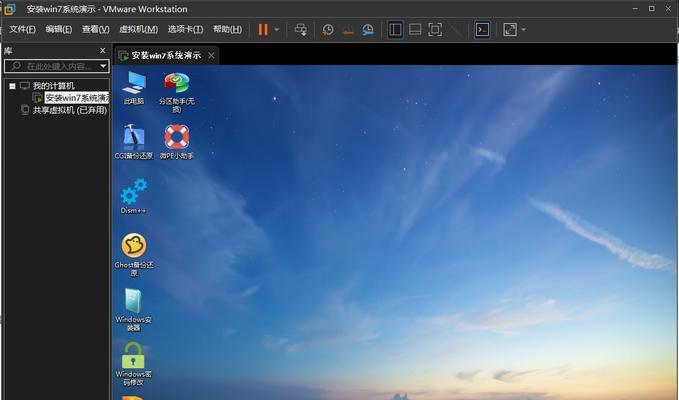Open the library search dropdown arrow
This screenshot has width=679, height=400.
[x=103, y=66]
